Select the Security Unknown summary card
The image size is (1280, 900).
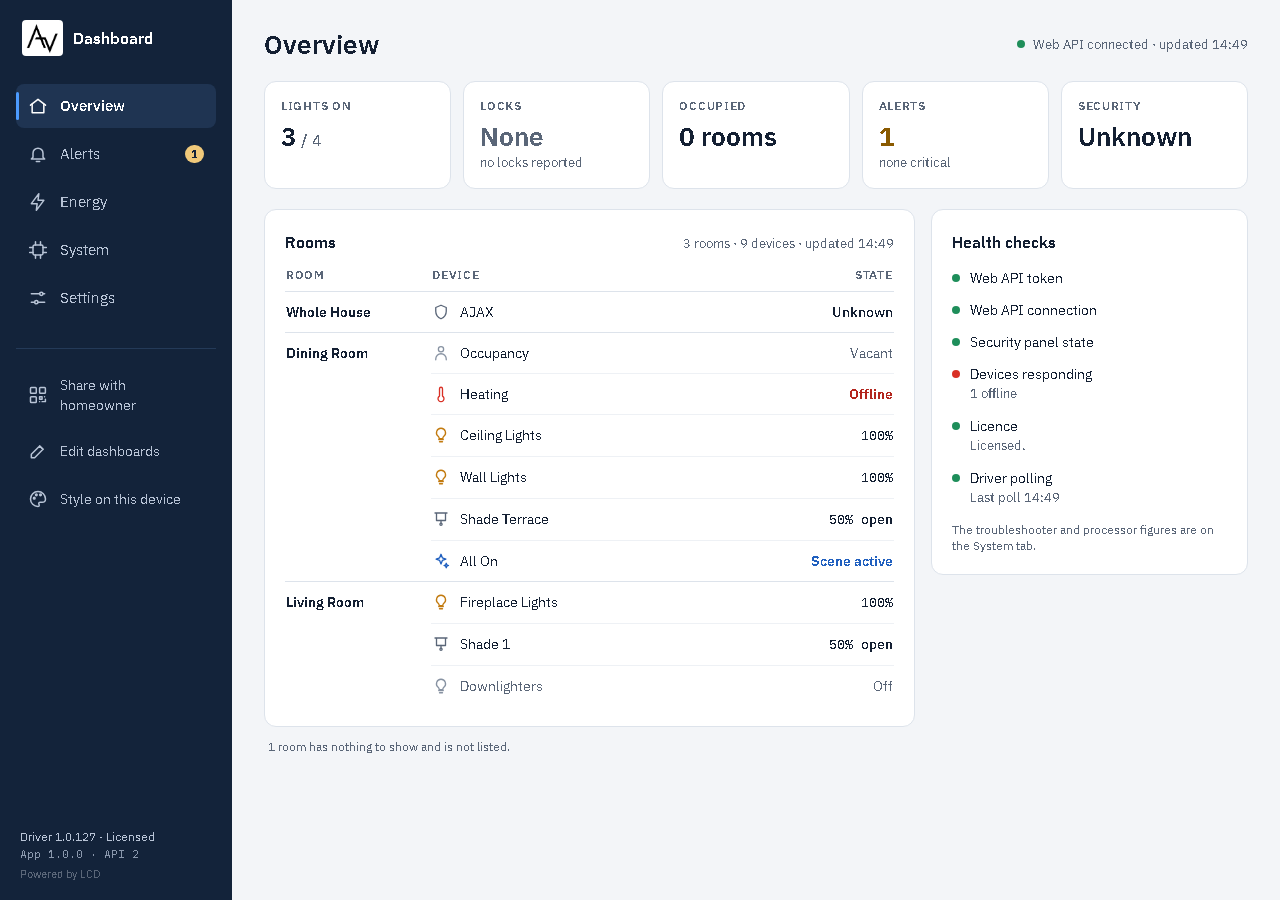pyautogui.click(x=1154, y=135)
